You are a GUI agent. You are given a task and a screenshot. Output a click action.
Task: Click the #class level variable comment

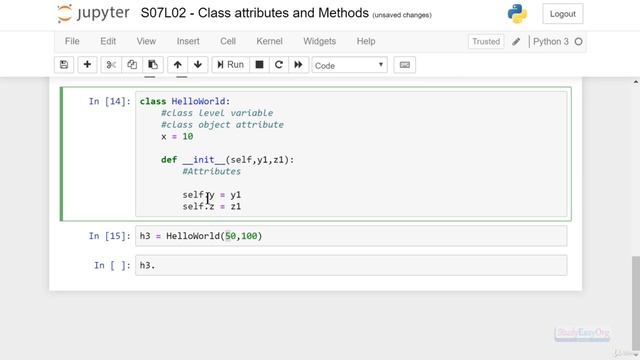tap(217, 113)
